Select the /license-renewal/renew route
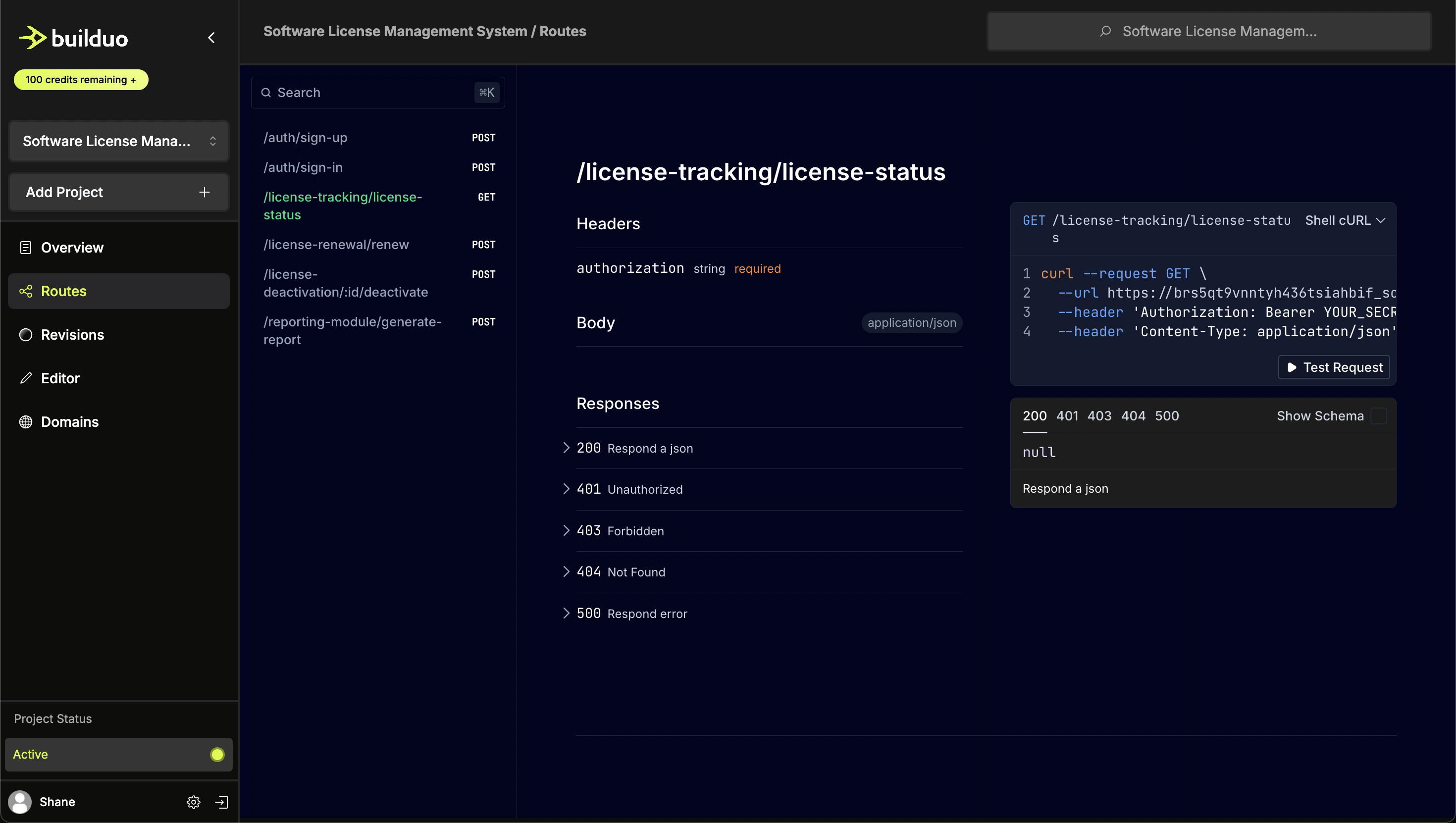1456x823 pixels. click(379, 245)
